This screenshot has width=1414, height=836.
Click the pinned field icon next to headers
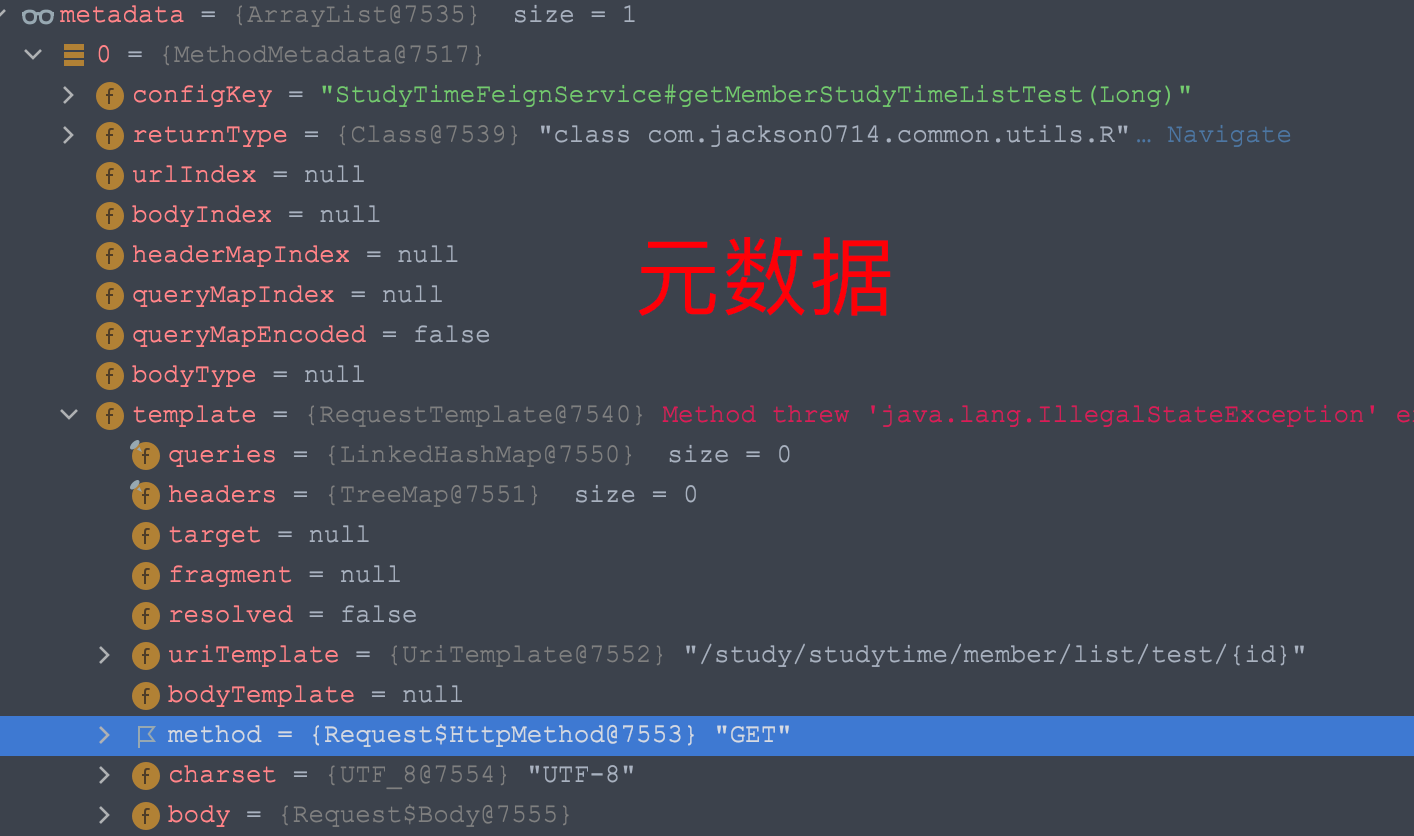tap(145, 495)
